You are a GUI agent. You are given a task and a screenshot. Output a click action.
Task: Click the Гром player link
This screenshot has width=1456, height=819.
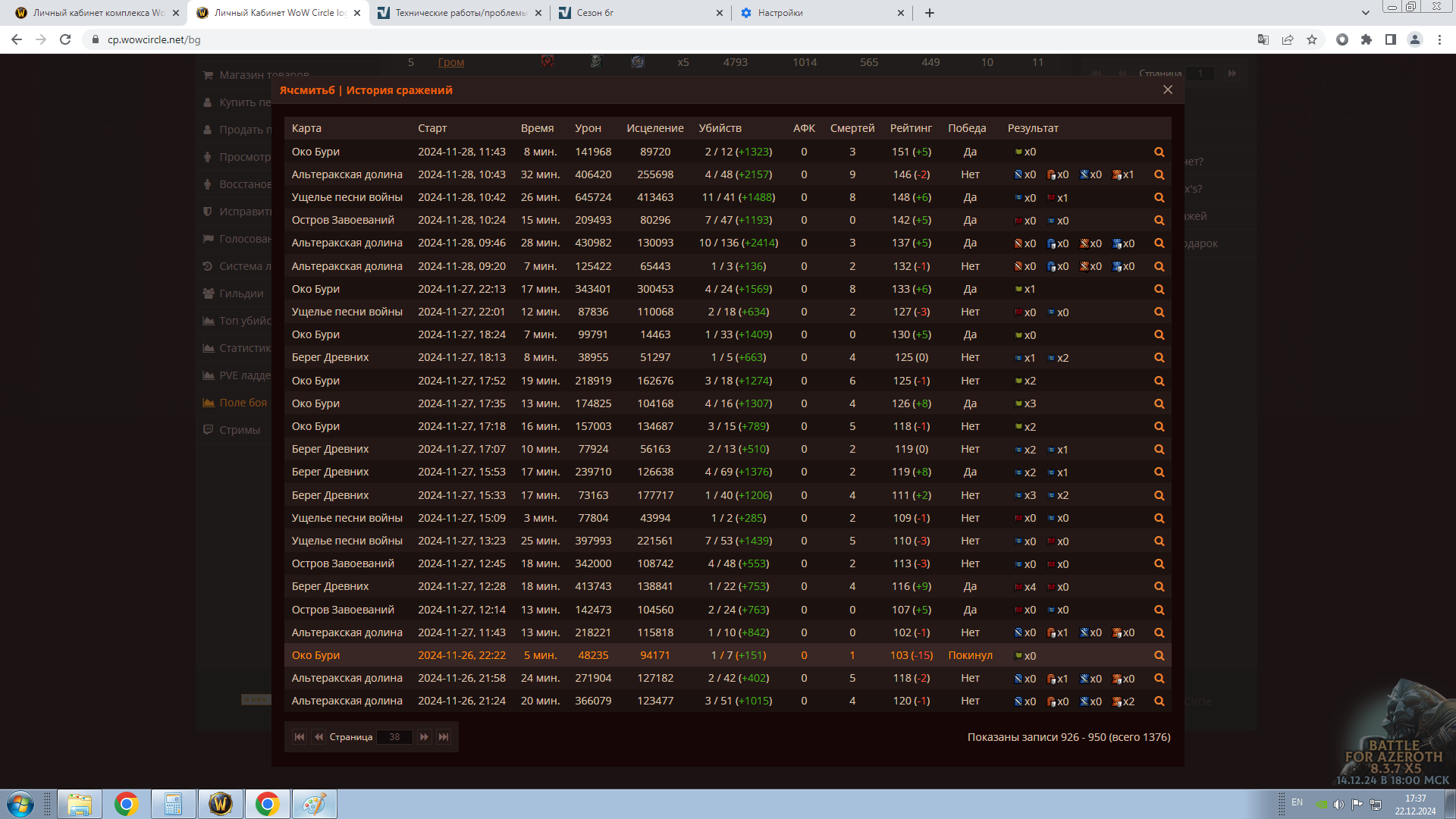(x=450, y=62)
